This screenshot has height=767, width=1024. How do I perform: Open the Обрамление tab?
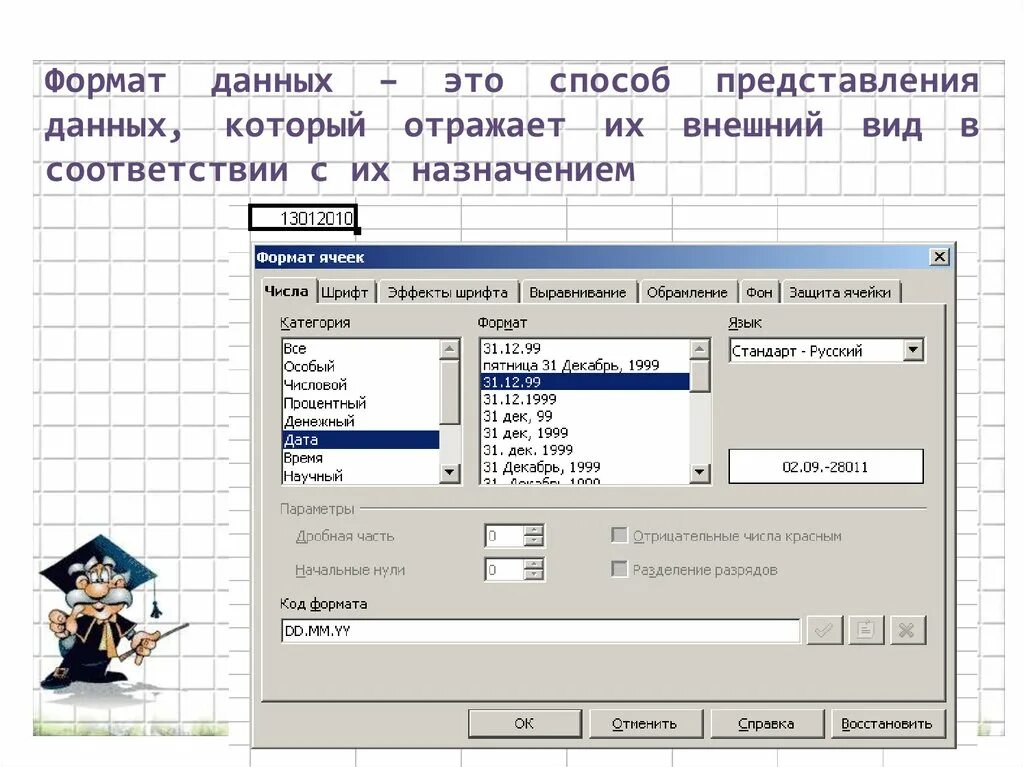pos(687,293)
